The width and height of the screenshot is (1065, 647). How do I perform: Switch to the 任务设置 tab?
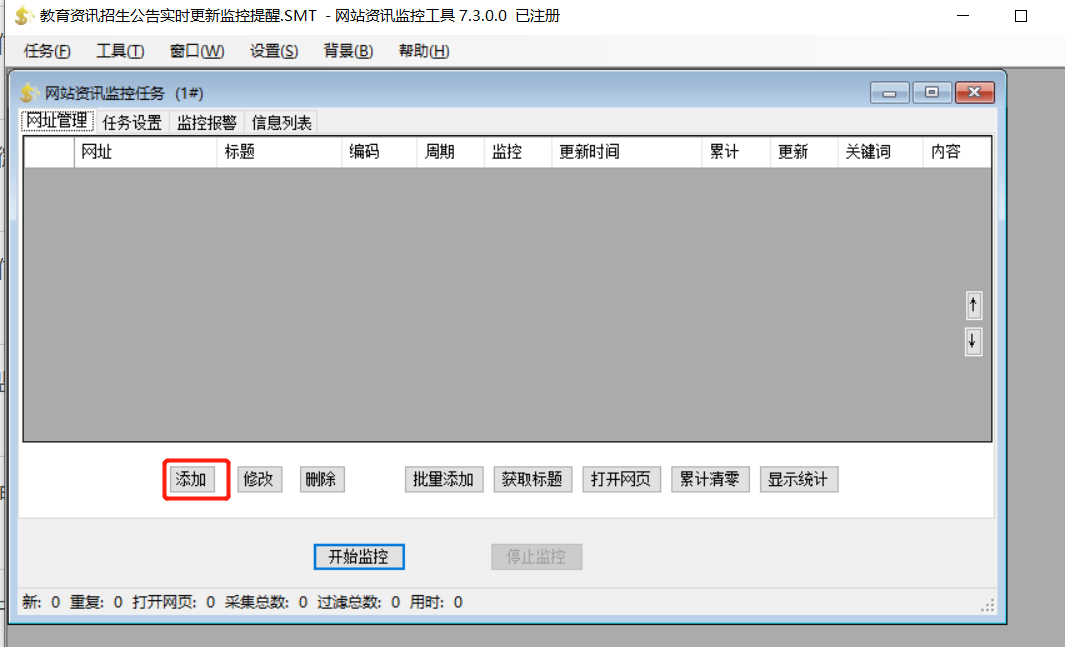click(x=132, y=123)
